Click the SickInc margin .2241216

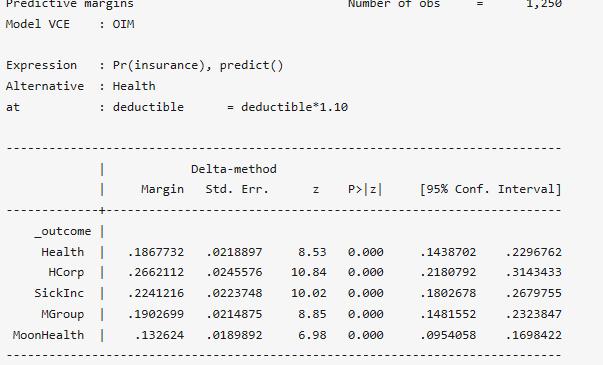(x=156, y=293)
